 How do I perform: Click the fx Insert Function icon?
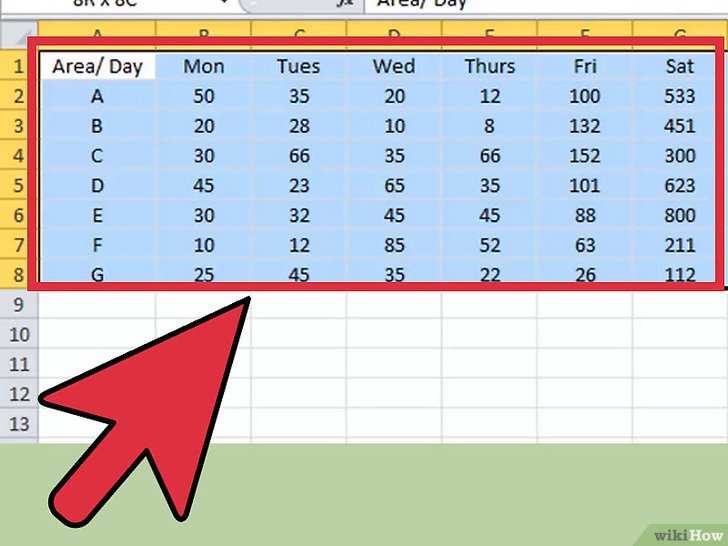coord(344,4)
